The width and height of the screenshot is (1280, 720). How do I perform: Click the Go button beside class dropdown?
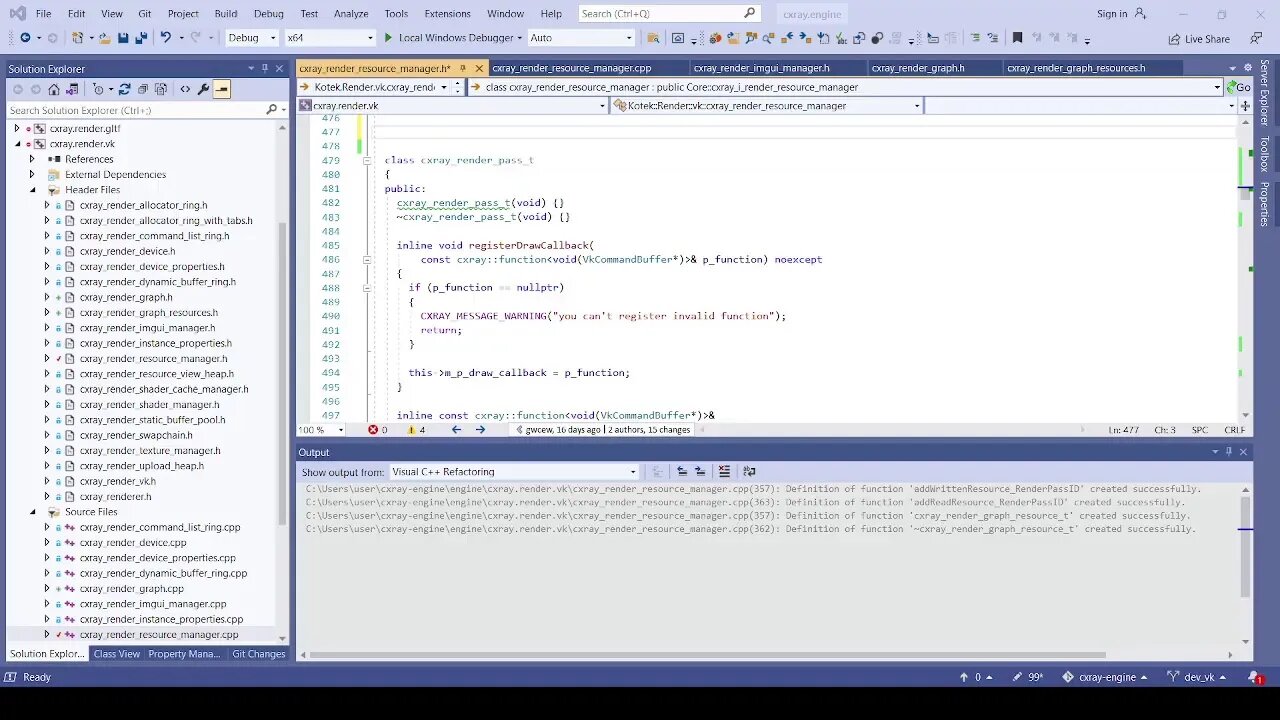tap(1239, 87)
